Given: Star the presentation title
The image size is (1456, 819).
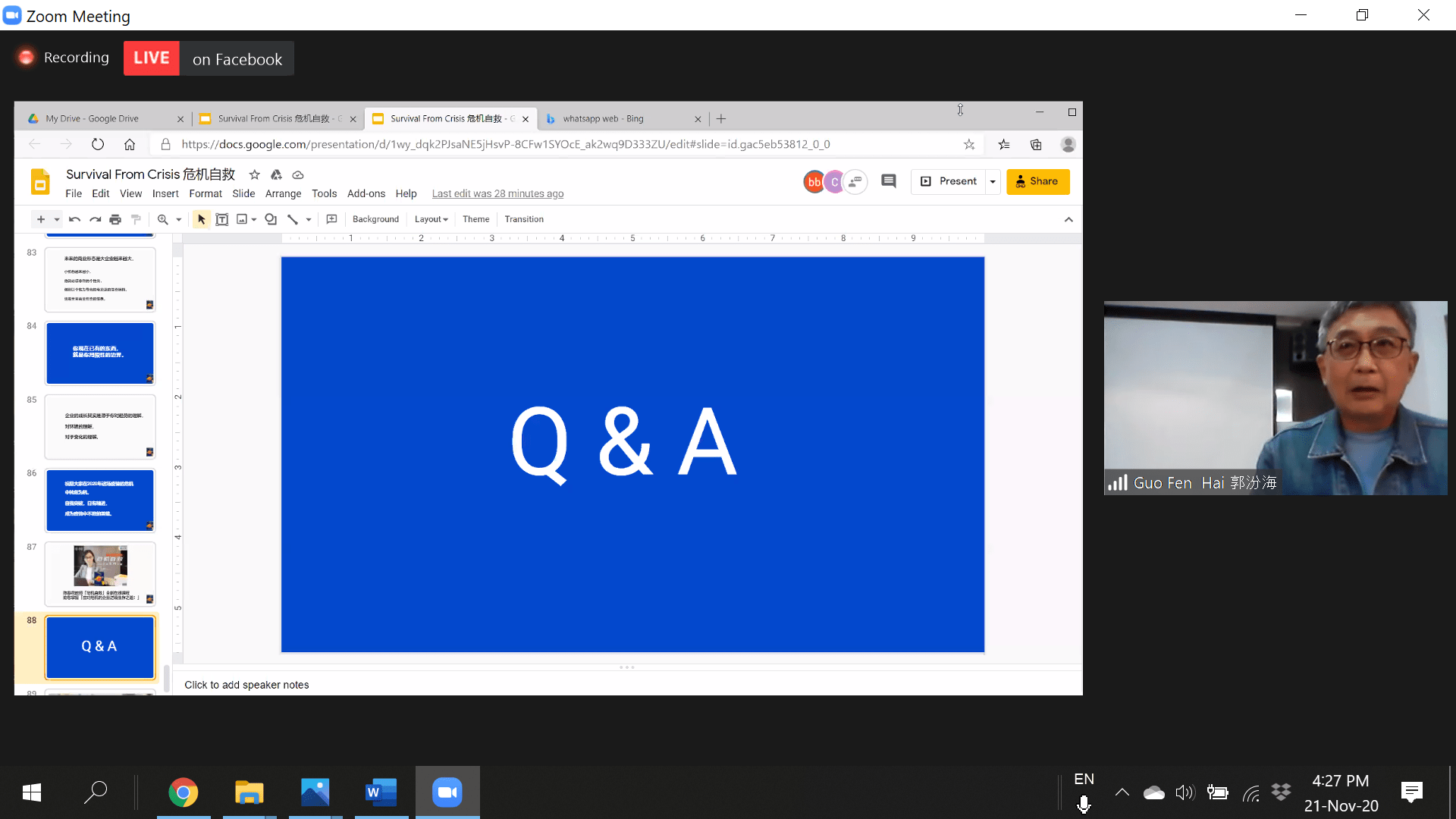Looking at the screenshot, I should [255, 174].
